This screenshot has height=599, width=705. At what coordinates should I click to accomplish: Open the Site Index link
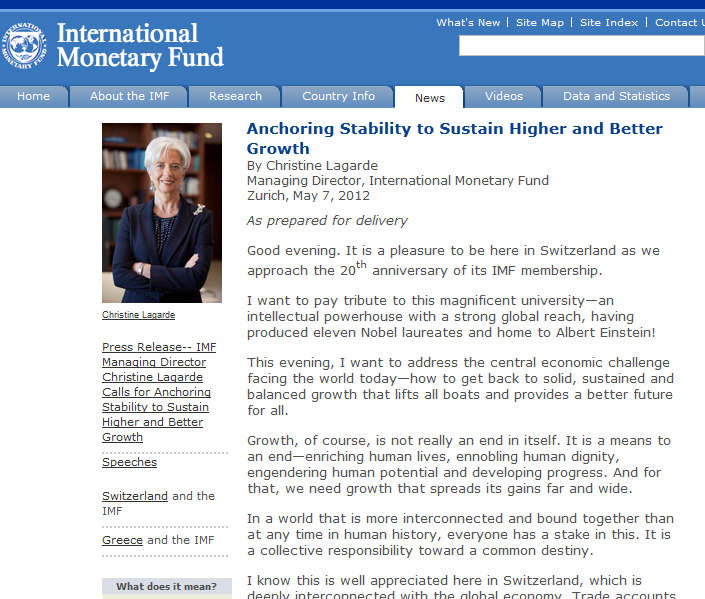pos(608,23)
